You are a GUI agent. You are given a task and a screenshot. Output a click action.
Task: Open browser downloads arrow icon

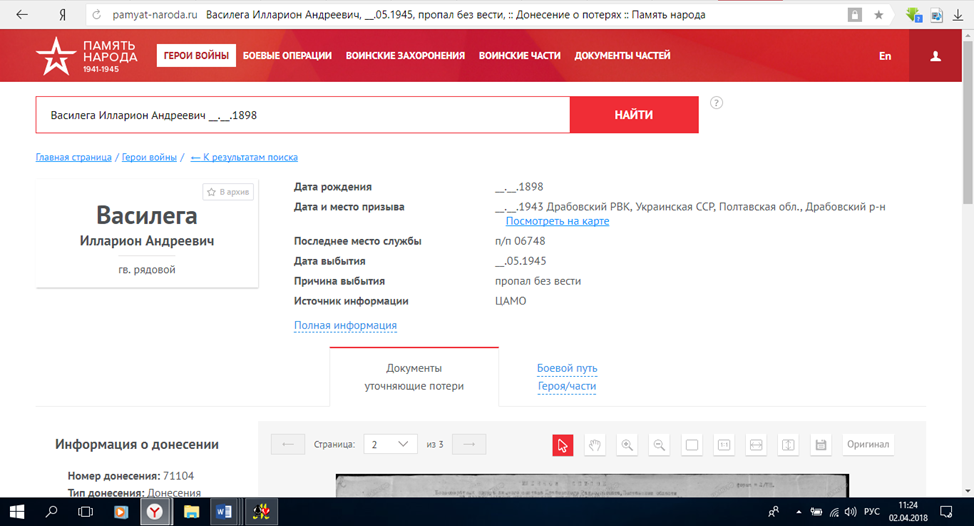pos(958,16)
